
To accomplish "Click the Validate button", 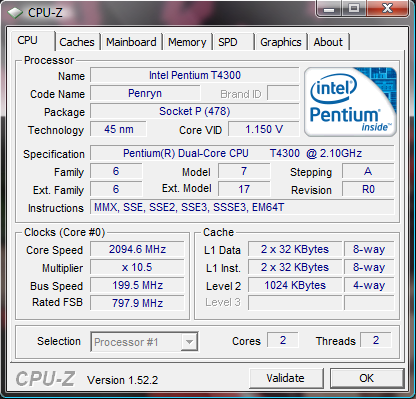I will pyautogui.click(x=285, y=378).
